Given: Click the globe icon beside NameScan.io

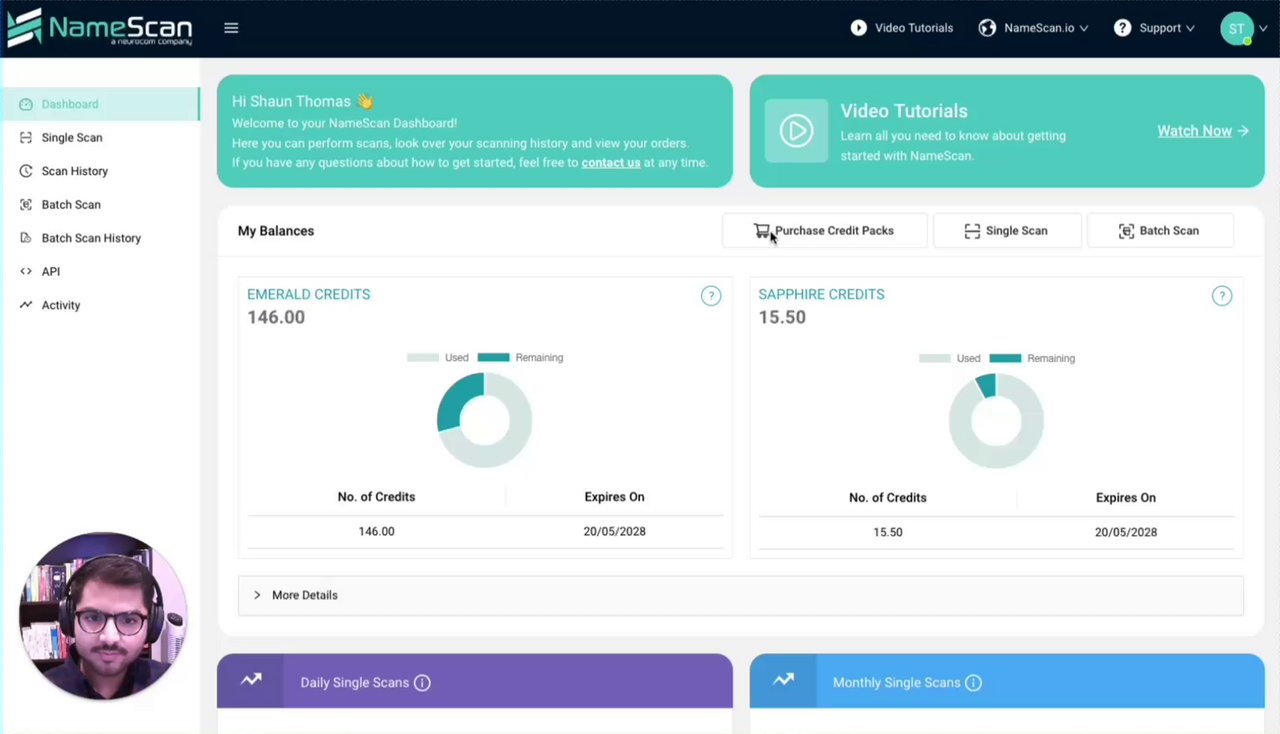Looking at the screenshot, I should click(987, 28).
